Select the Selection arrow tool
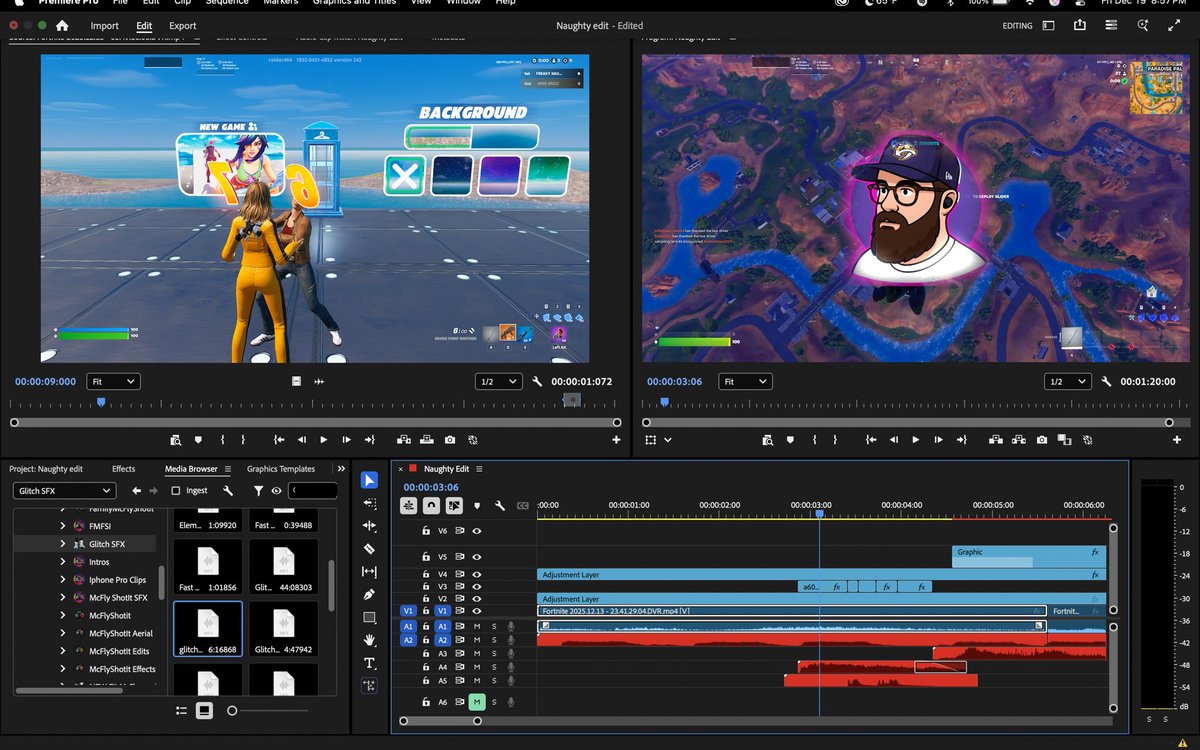Image resolution: width=1200 pixels, height=750 pixels. pos(369,481)
